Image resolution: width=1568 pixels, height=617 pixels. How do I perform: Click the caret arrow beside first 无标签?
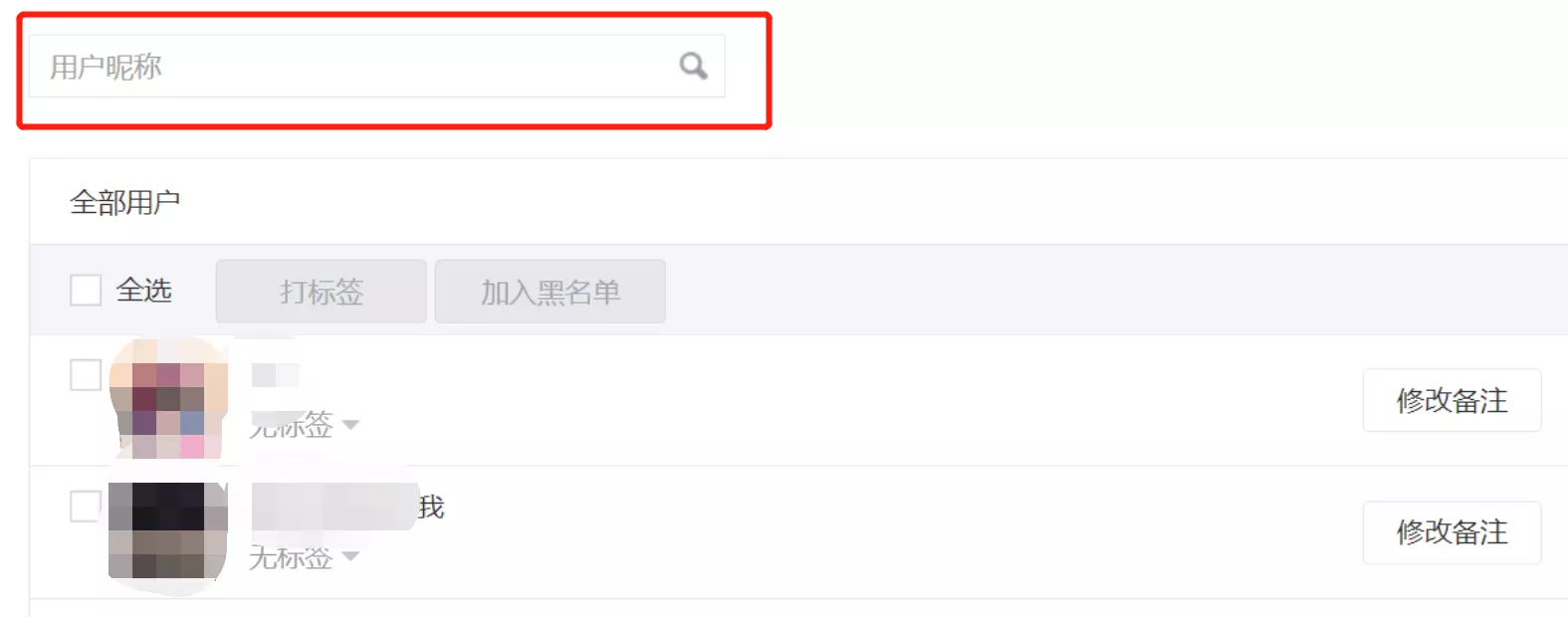click(x=350, y=425)
